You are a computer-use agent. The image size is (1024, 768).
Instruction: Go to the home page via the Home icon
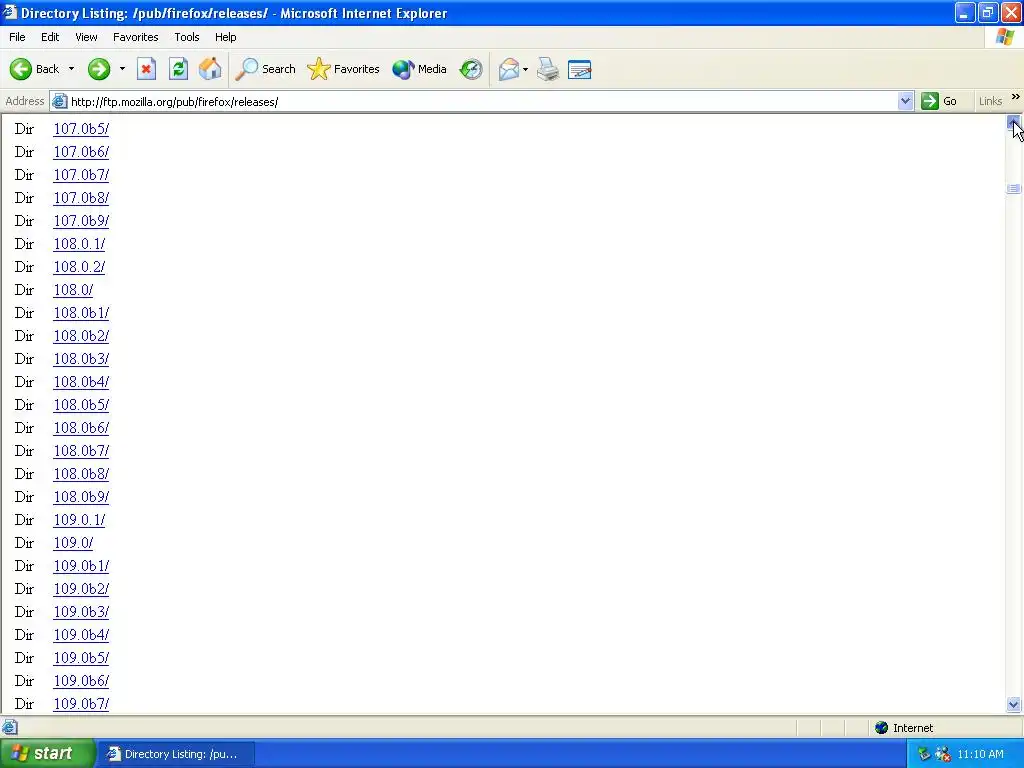(x=210, y=69)
